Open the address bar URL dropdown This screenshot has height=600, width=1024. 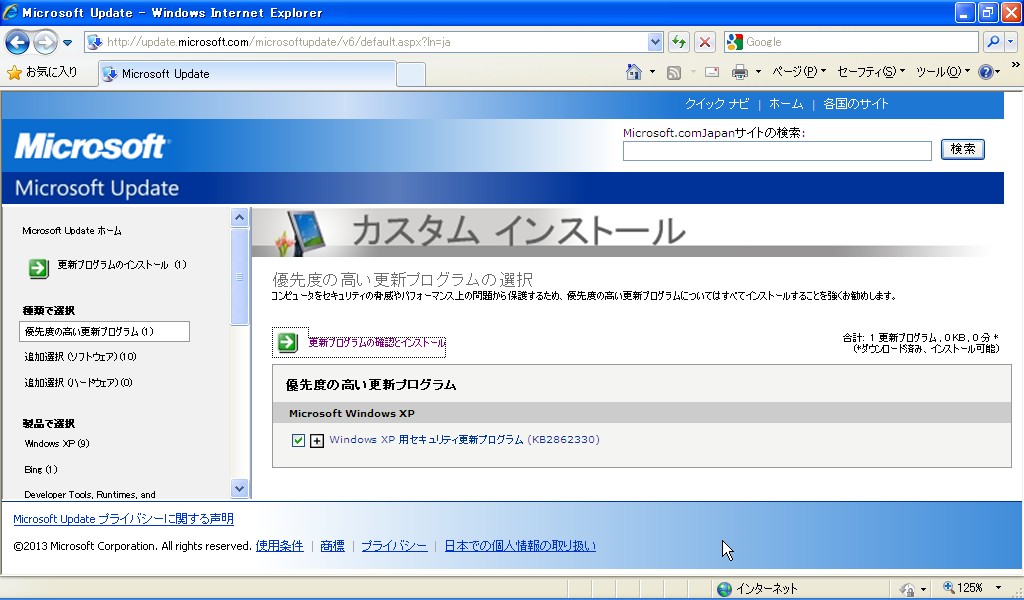pyautogui.click(x=656, y=42)
